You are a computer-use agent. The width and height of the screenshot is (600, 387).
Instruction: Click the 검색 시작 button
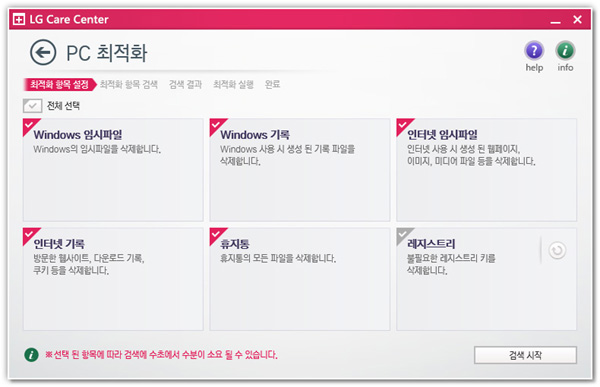(x=525, y=355)
